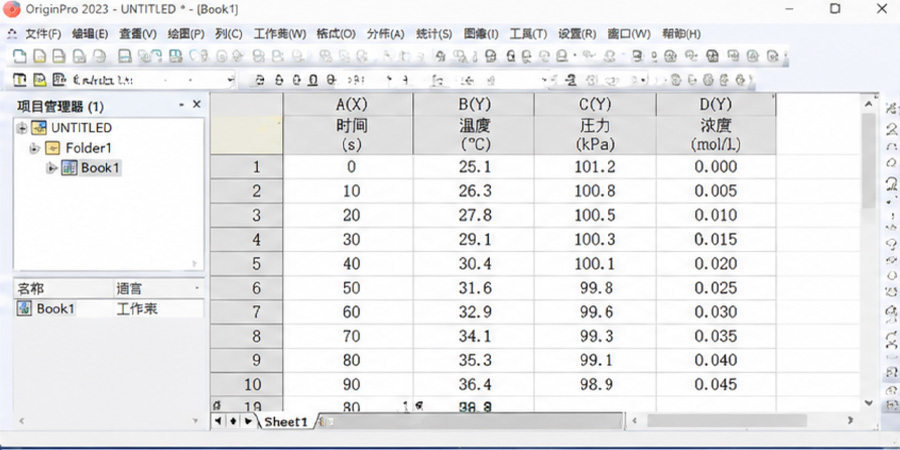Image resolution: width=900 pixels, height=450 pixels.
Task: Open the 图像(I) menu
Action: 481,34
